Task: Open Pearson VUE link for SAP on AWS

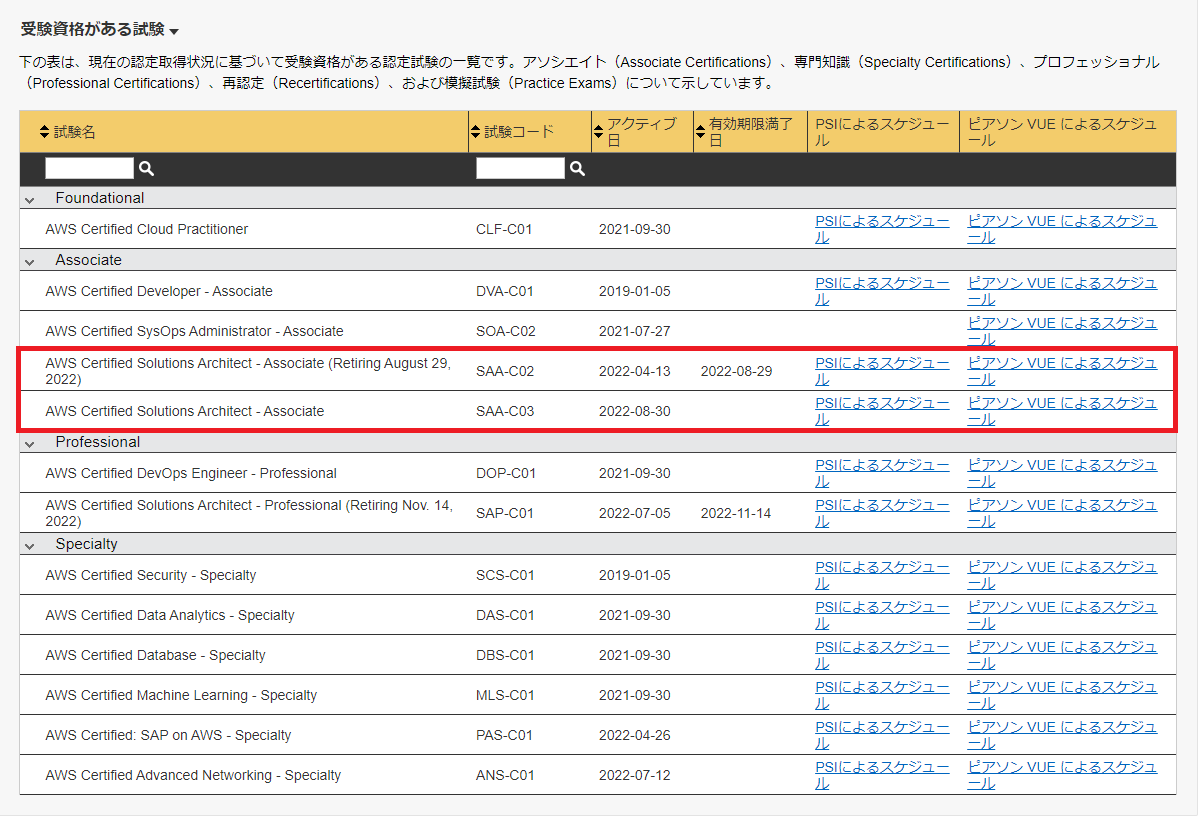Action: coord(1062,735)
